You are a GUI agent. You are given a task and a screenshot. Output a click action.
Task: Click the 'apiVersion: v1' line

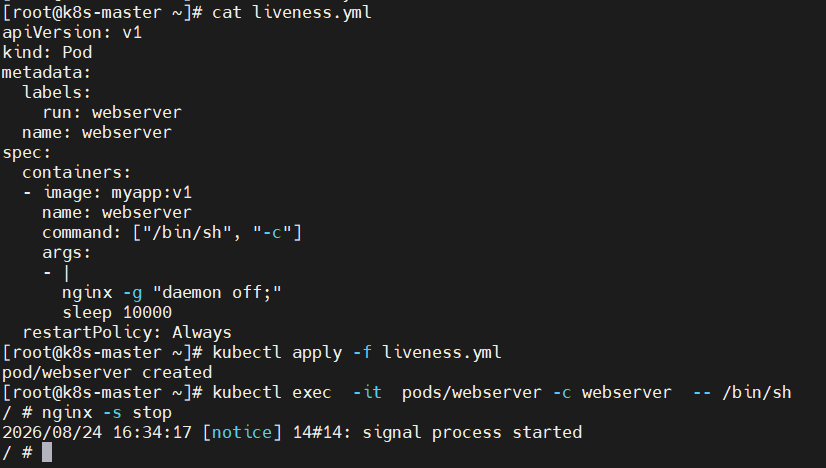[72, 32]
